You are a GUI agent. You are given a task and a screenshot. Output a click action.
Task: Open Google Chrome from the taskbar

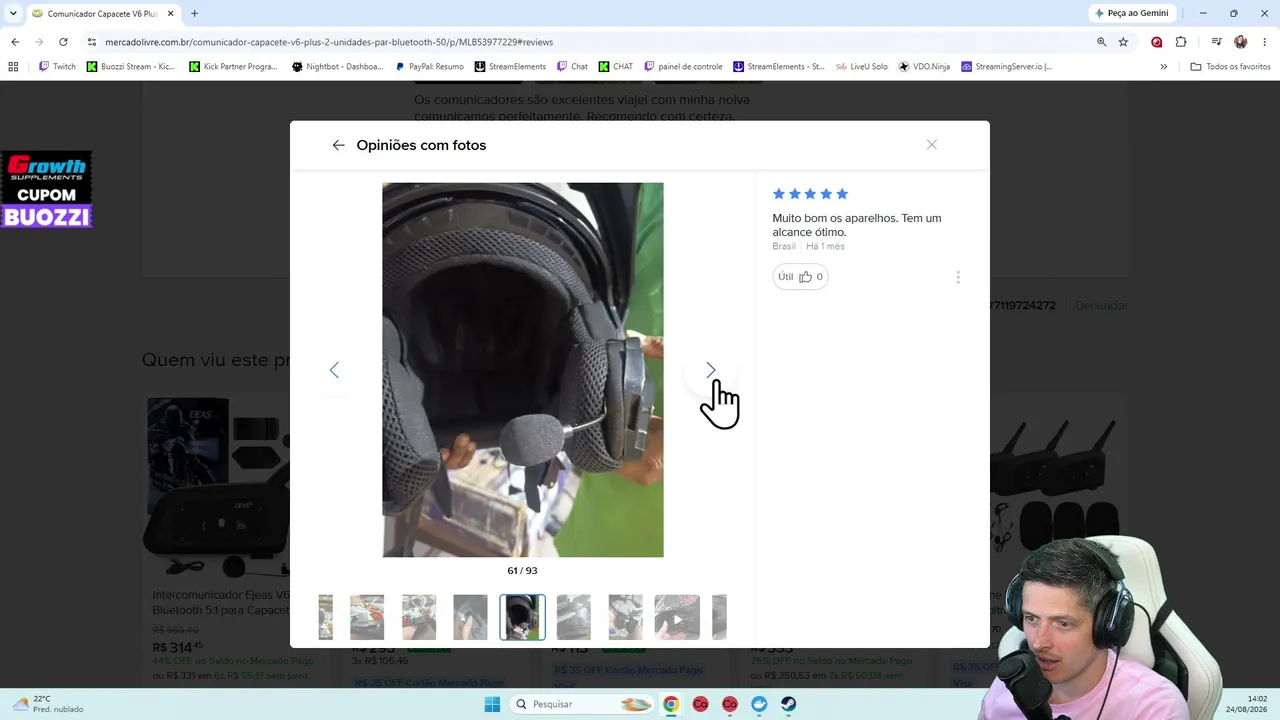(671, 704)
